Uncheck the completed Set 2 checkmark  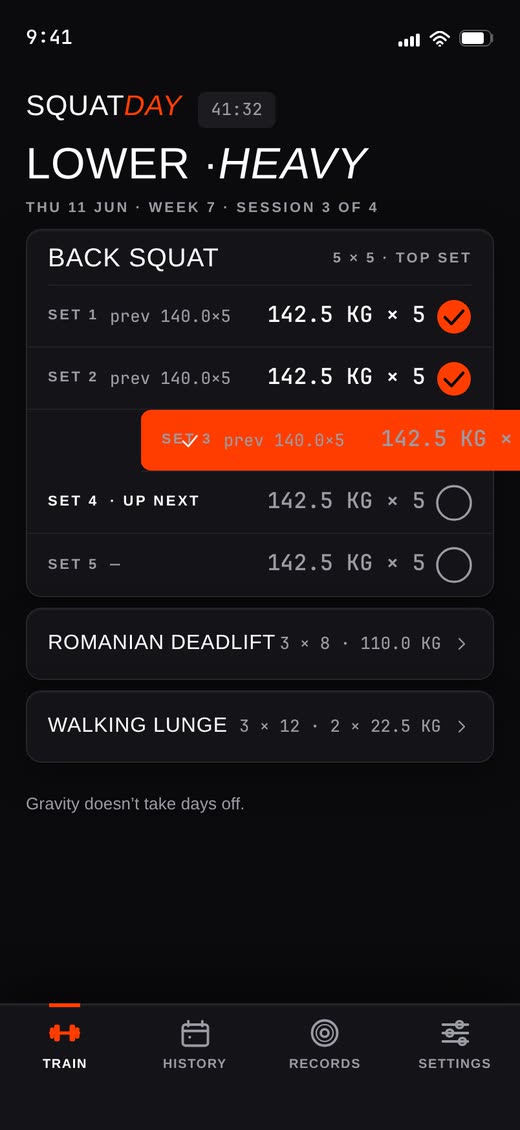point(454,378)
